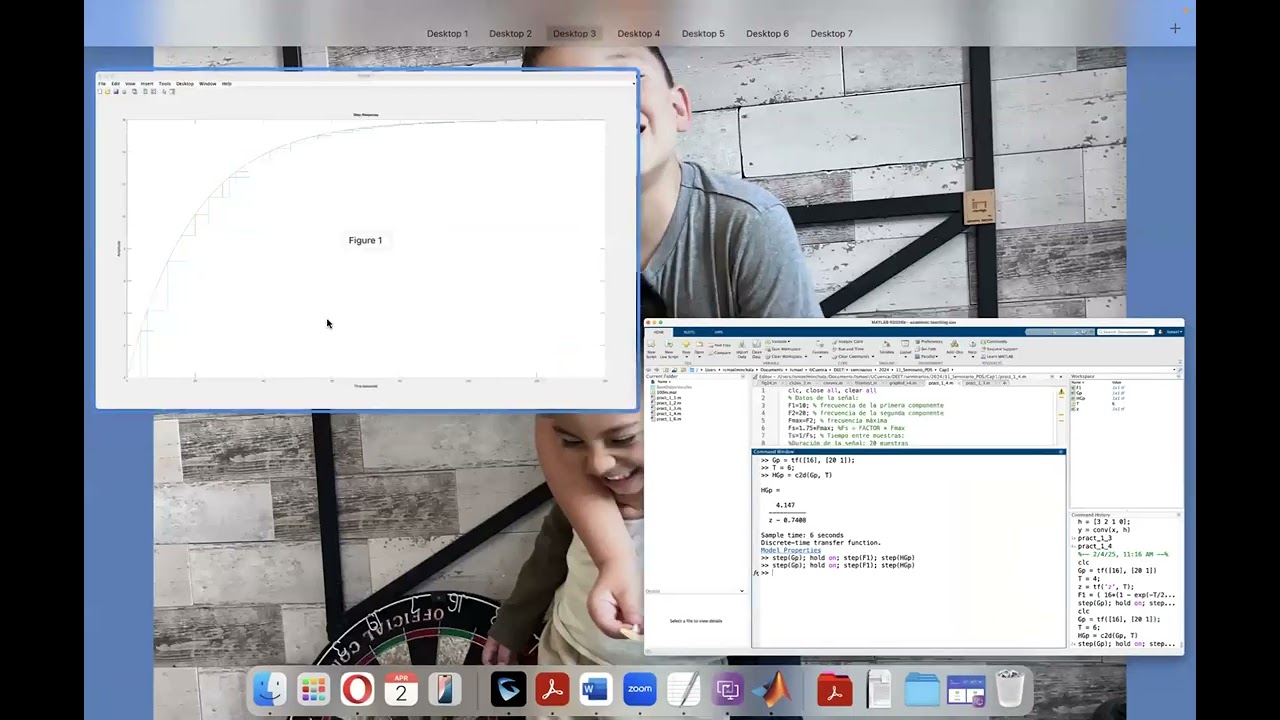Add a new desktop with plus button
This screenshot has height=720, width=1280.
tap(1175, 28)
